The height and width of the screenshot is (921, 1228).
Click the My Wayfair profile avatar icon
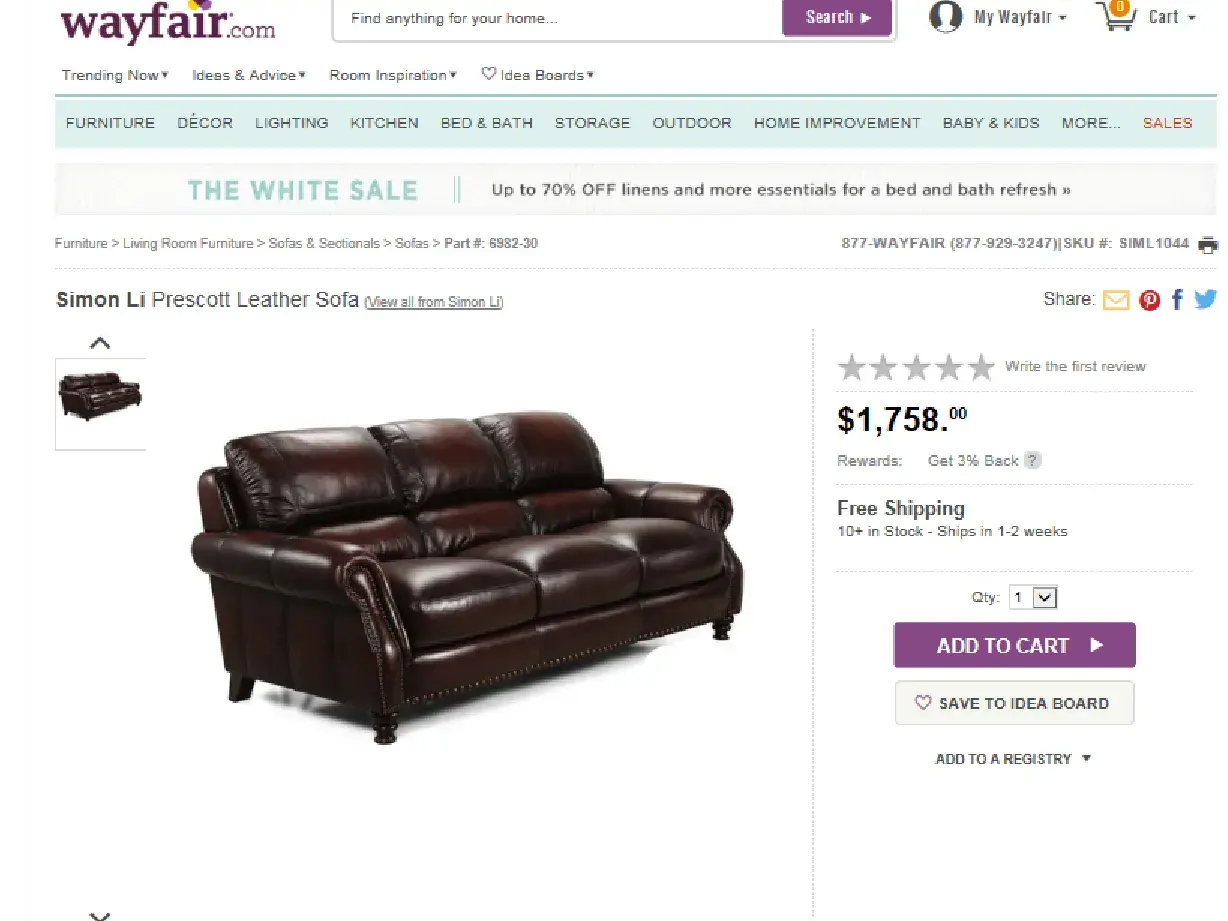pos(945,17)
